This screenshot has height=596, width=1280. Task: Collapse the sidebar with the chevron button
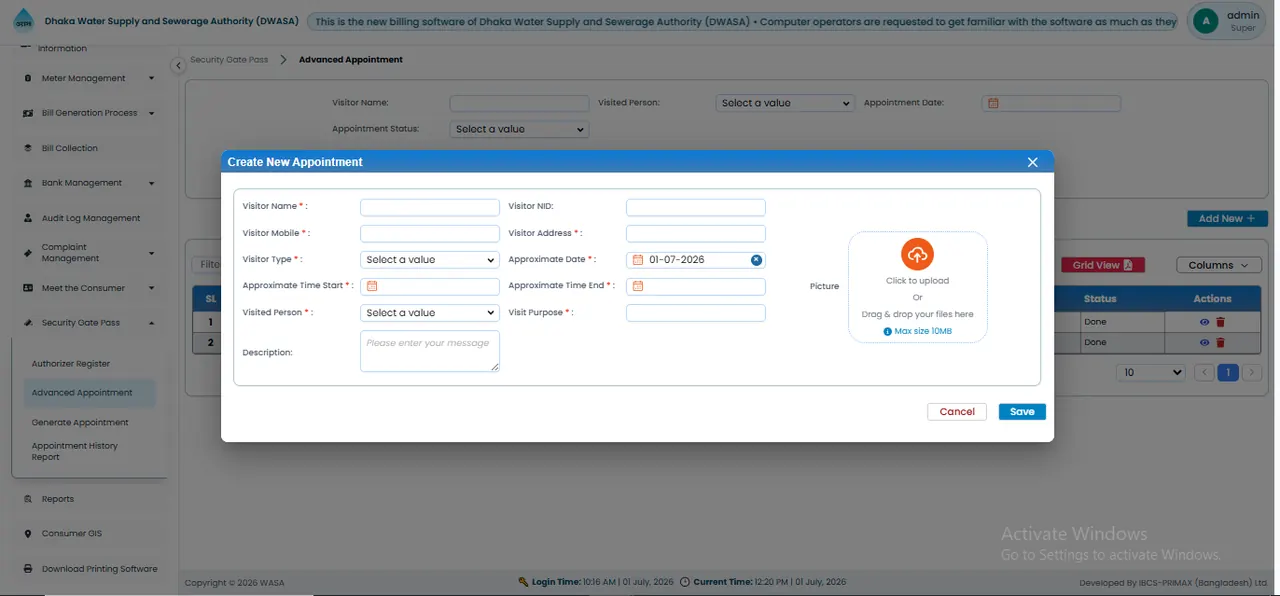(x=178, y=66)
